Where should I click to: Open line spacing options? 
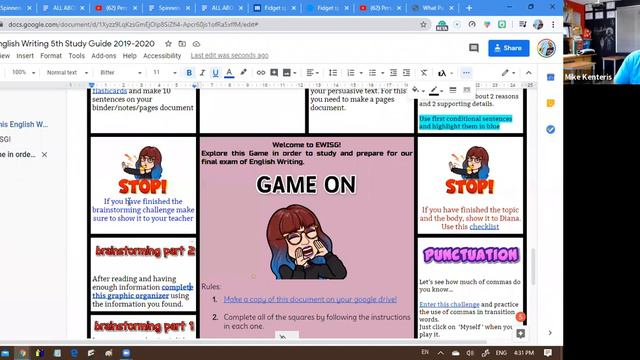pyautogui.click(x=333, y=73)
